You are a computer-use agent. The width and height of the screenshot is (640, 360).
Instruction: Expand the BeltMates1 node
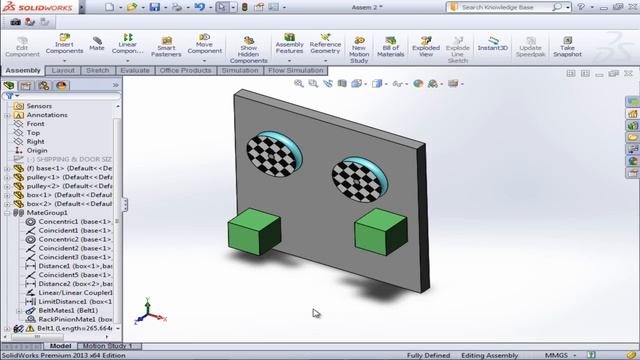(18, 311)
